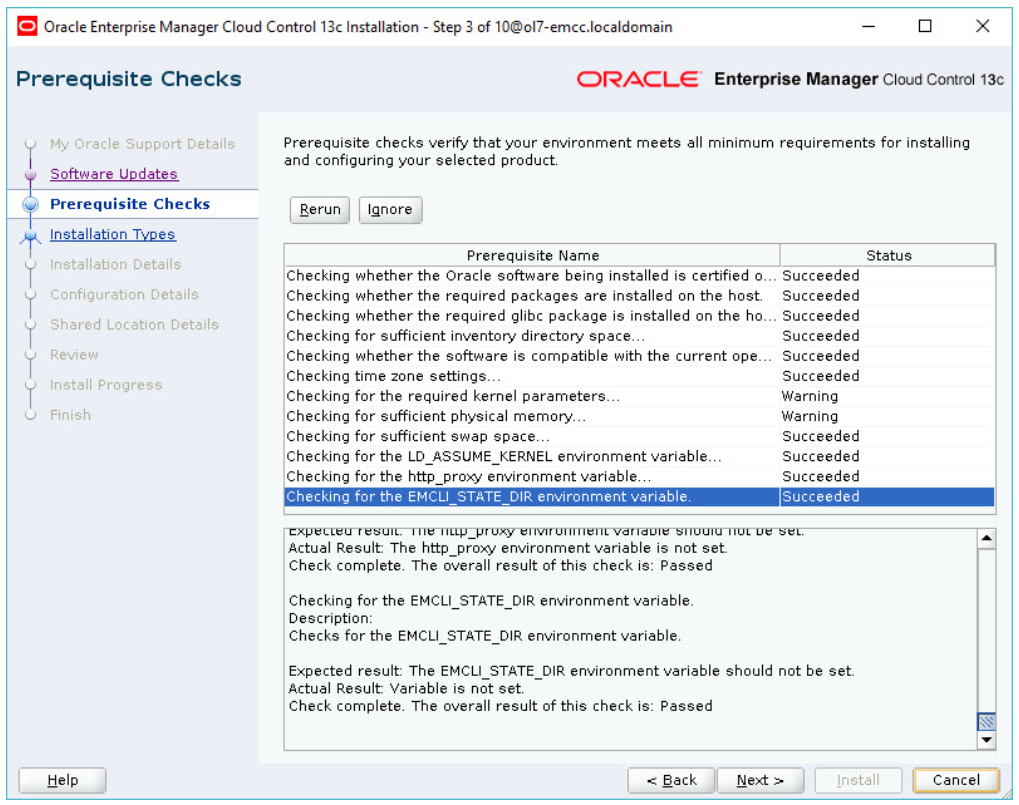
Task: Click the Rerun button
Action: point(320,210)
